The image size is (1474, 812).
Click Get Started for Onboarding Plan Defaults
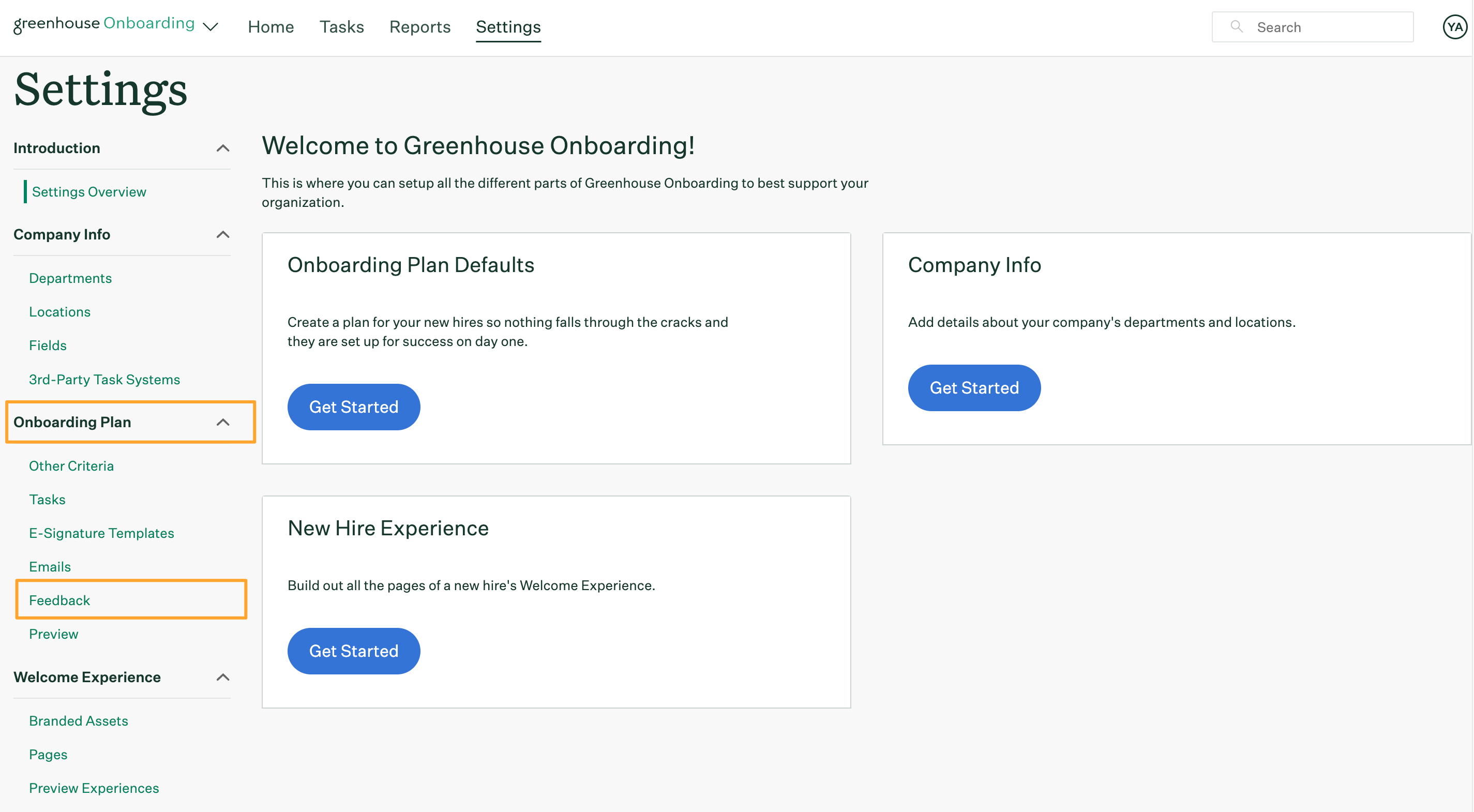[x=353, y=406]
